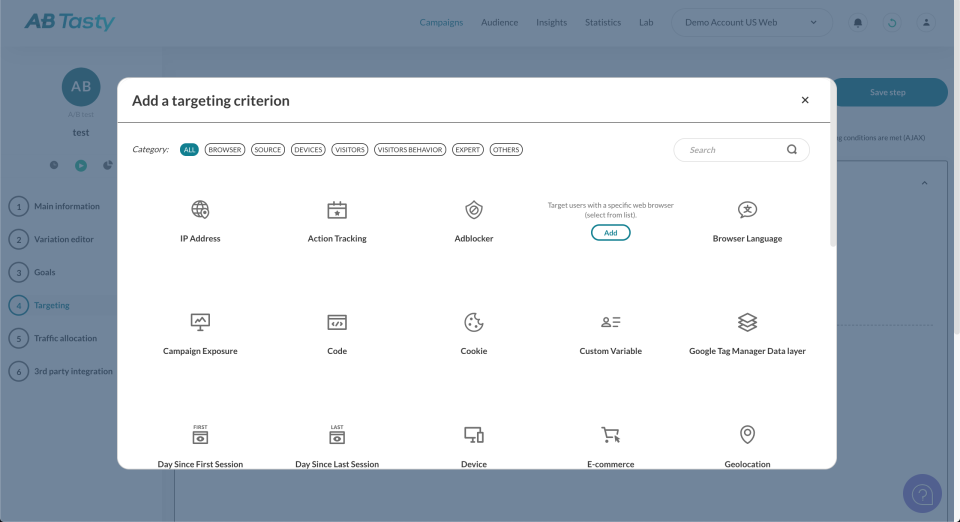The image size is (960, 522).
Task: Go to the Audience tab
Action: pos(499,22)
